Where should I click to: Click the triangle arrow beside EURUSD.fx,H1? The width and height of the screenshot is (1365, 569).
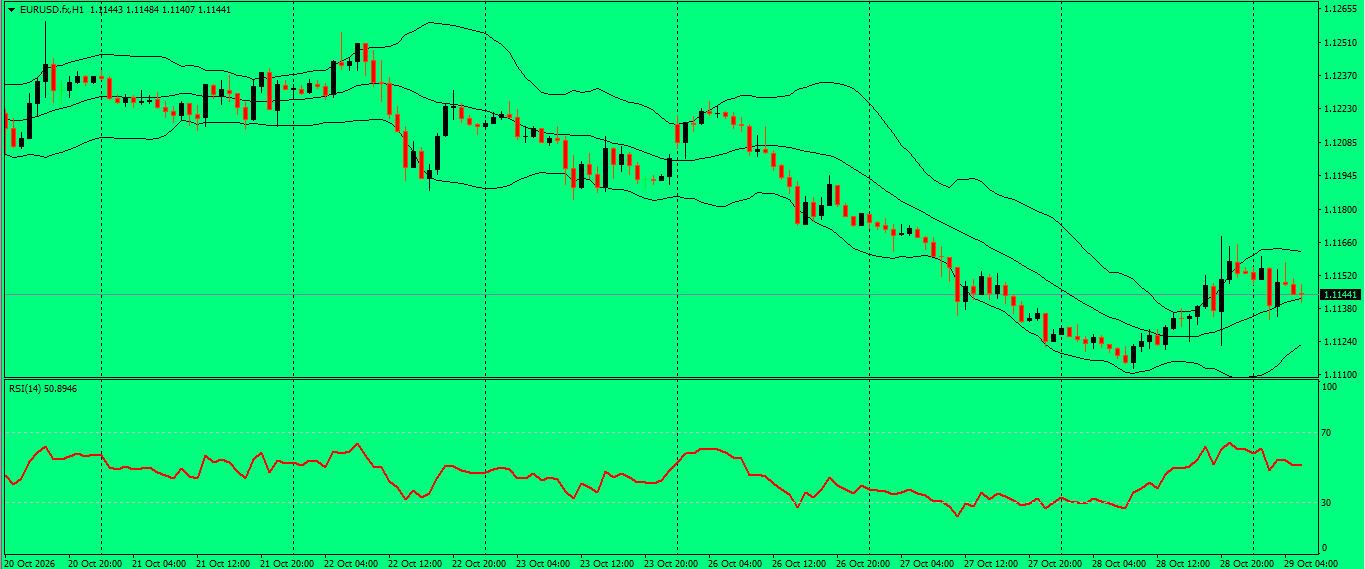(11, 9)
